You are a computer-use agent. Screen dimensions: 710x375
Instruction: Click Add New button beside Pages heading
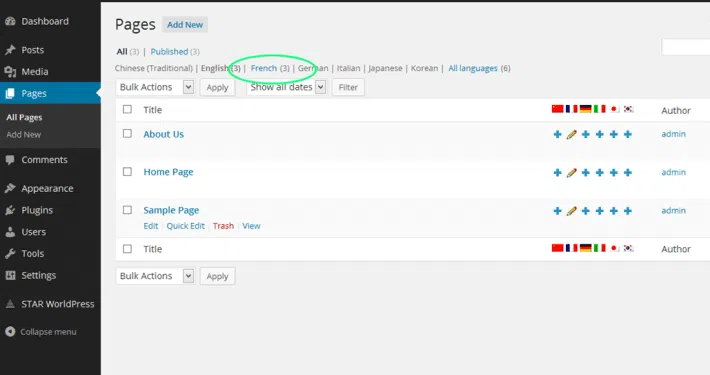(x=185, y=25)
